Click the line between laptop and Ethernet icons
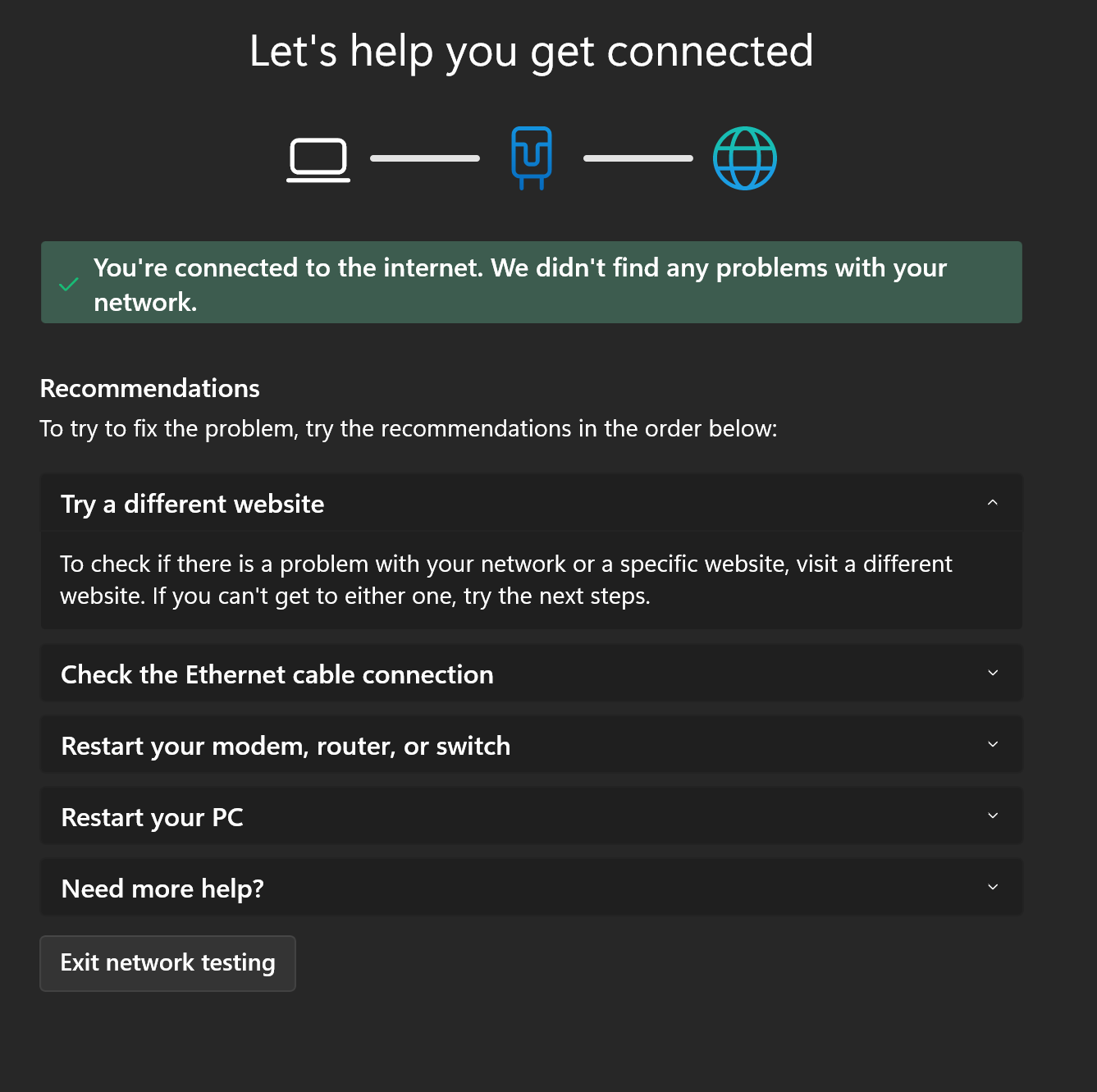The image size is (1097, 1092). click(x=425, y=158)
